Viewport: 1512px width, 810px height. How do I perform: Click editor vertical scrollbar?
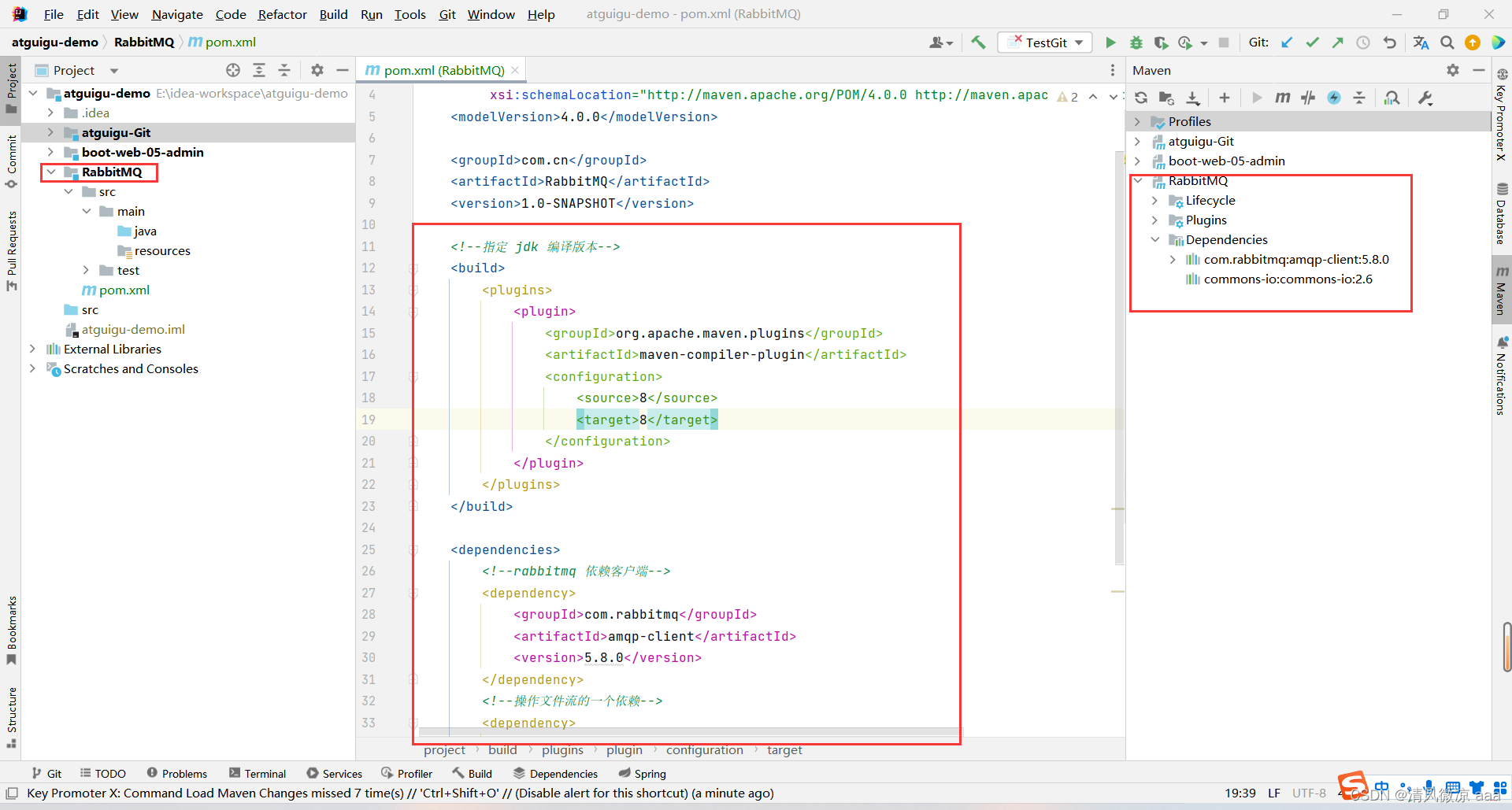(1119, 358)
